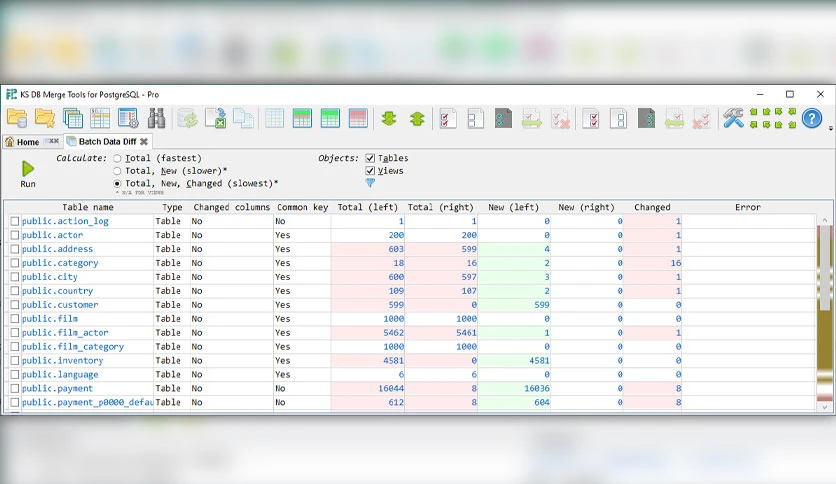
Task: Jump down with the green down-arrow icon
Action: (x=389, y=118)
